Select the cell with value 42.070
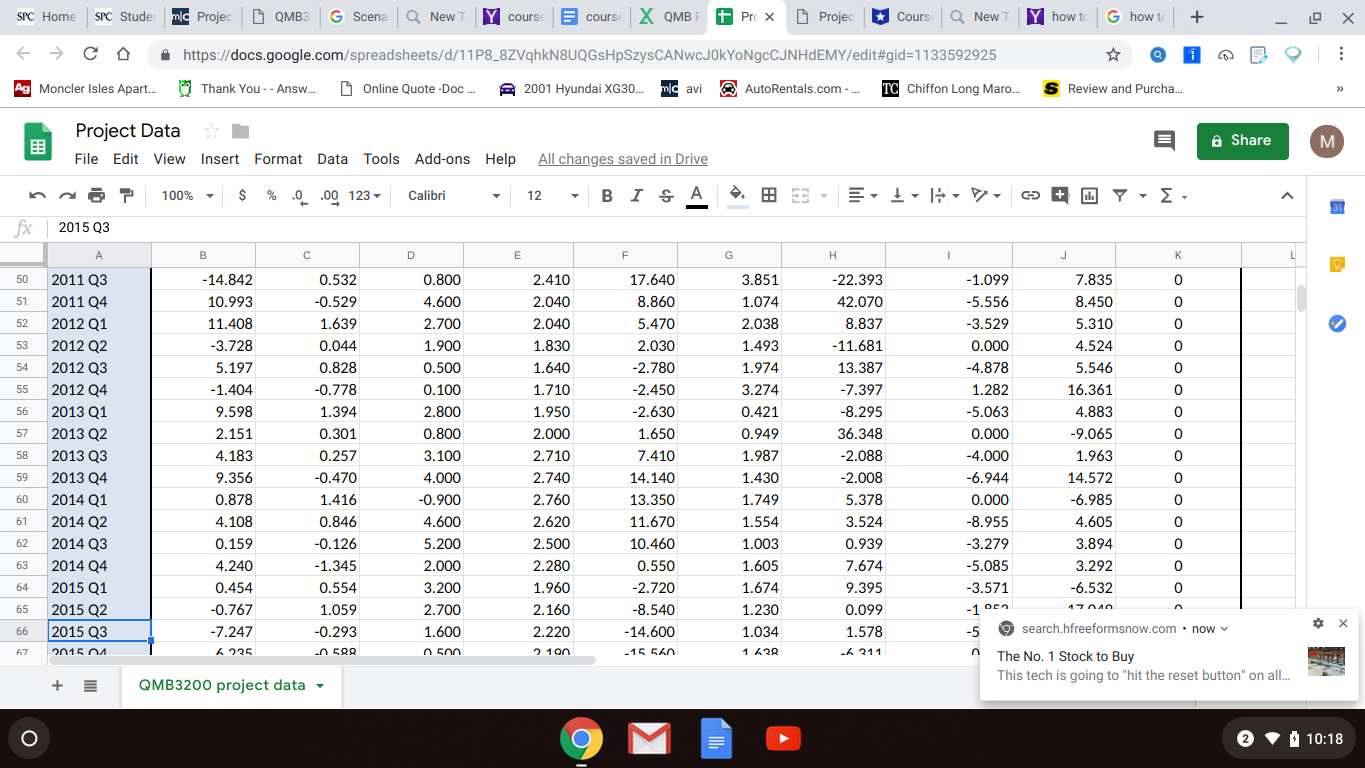 pyautogui.click(x=834, y=302)
